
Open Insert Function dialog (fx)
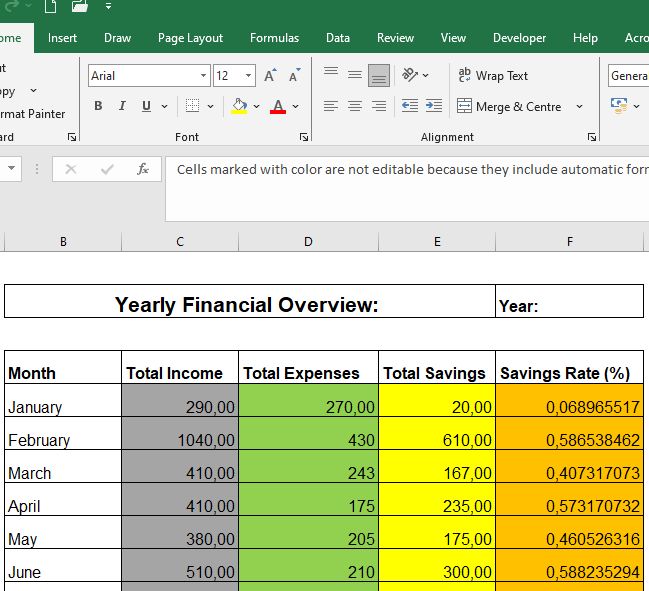tap(143, 169)
